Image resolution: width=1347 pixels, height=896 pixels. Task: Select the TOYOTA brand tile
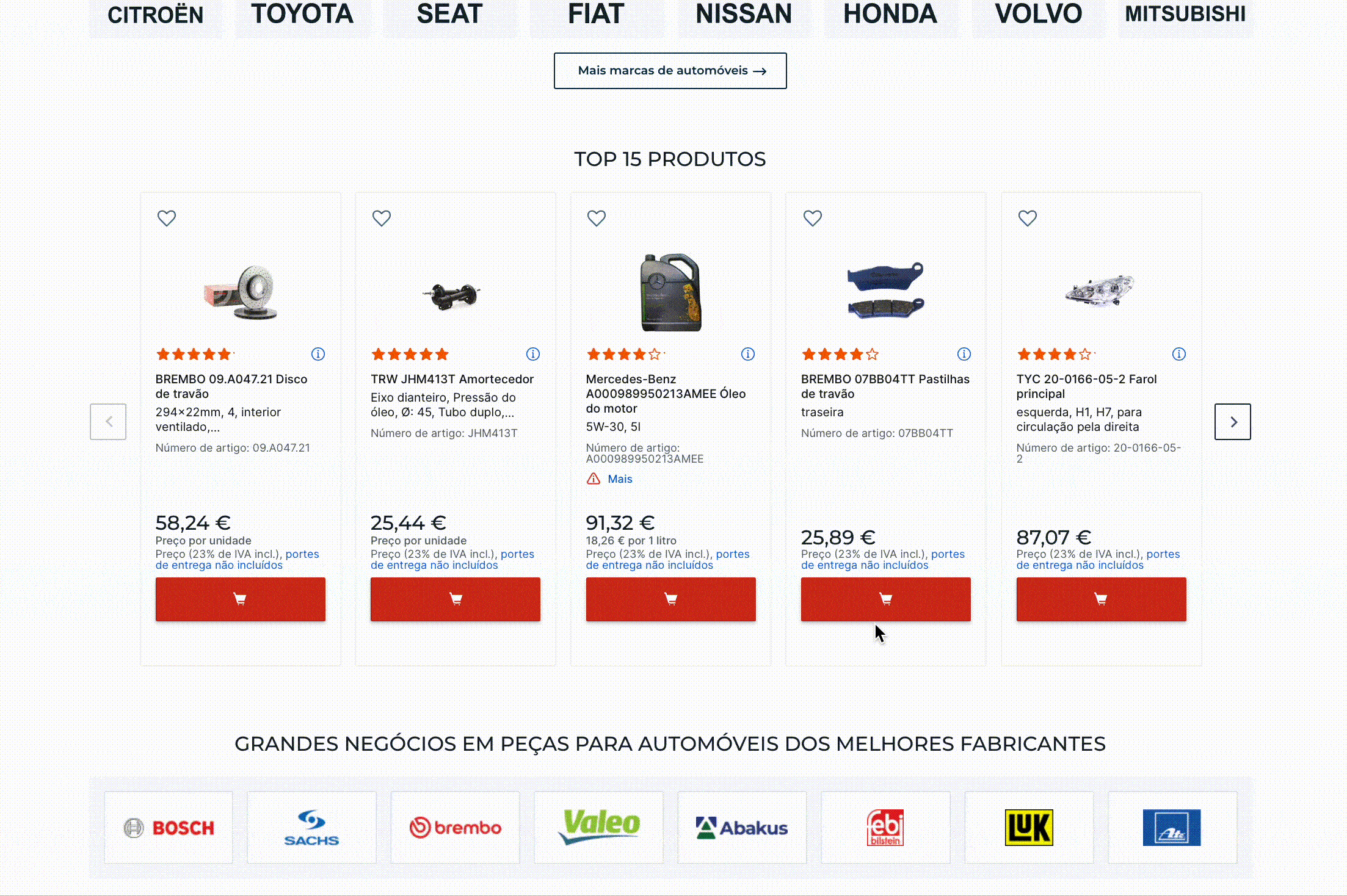tap(302, 15)
